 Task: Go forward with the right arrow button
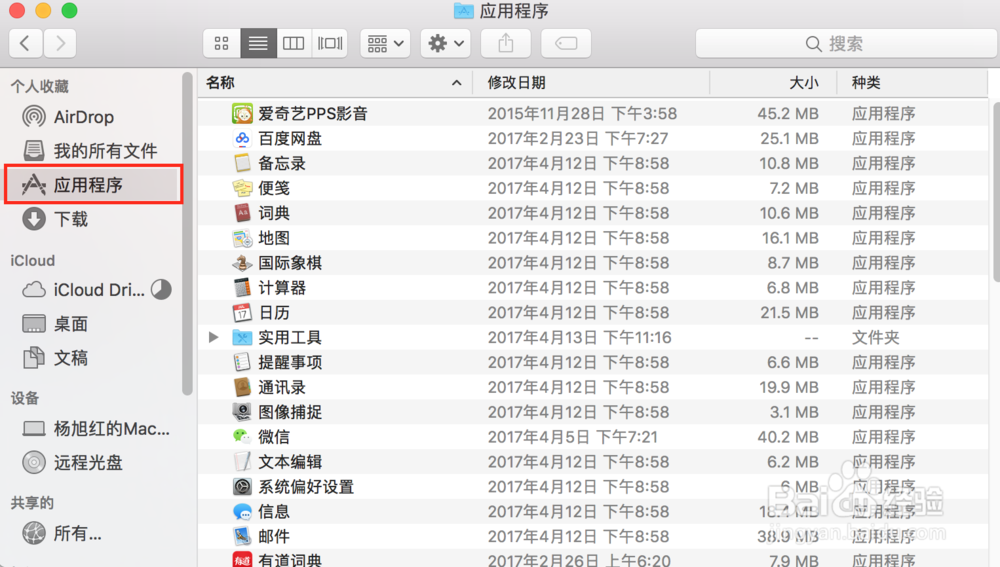point(60,43)
